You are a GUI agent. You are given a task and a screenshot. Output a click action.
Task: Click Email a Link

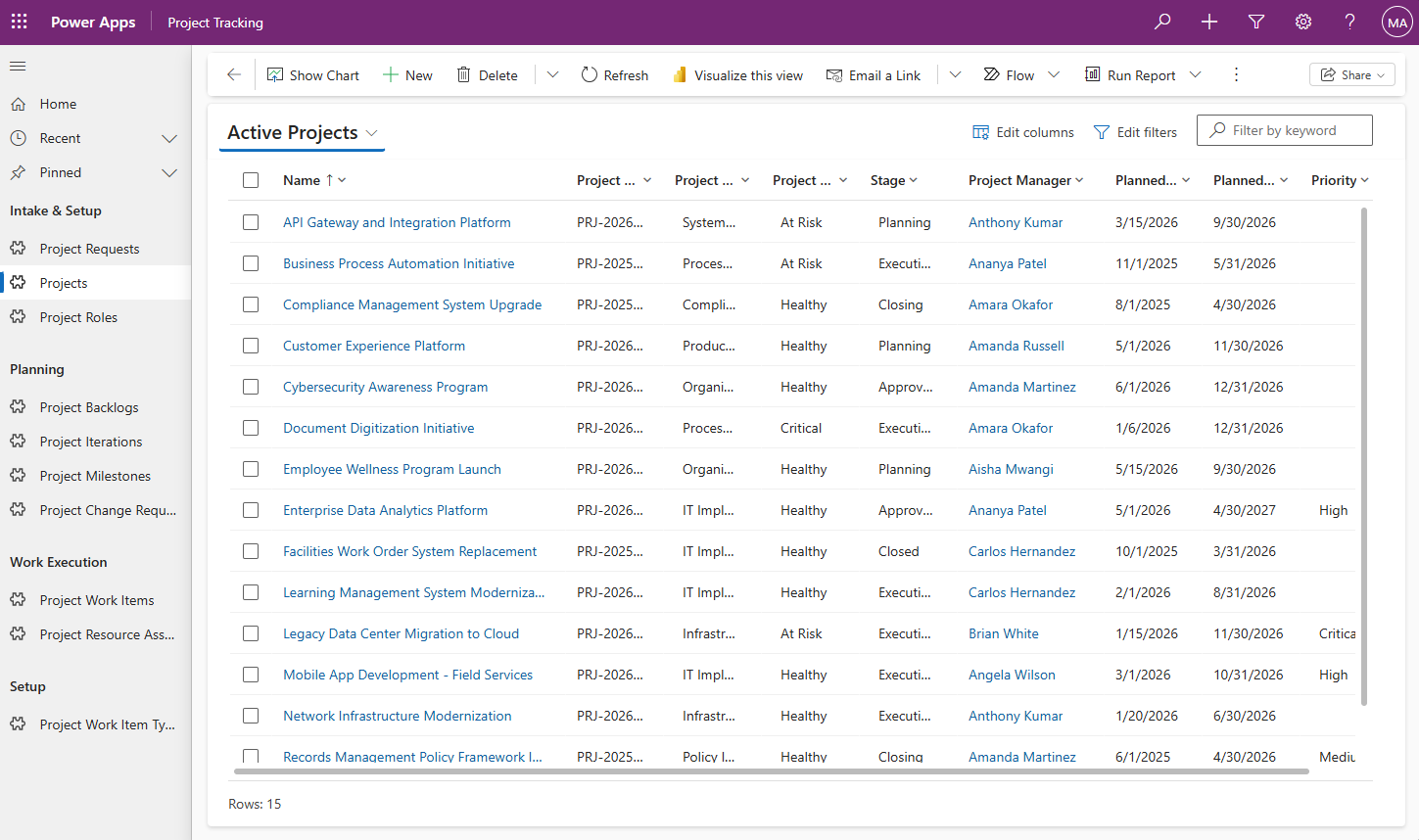point(874,75)
